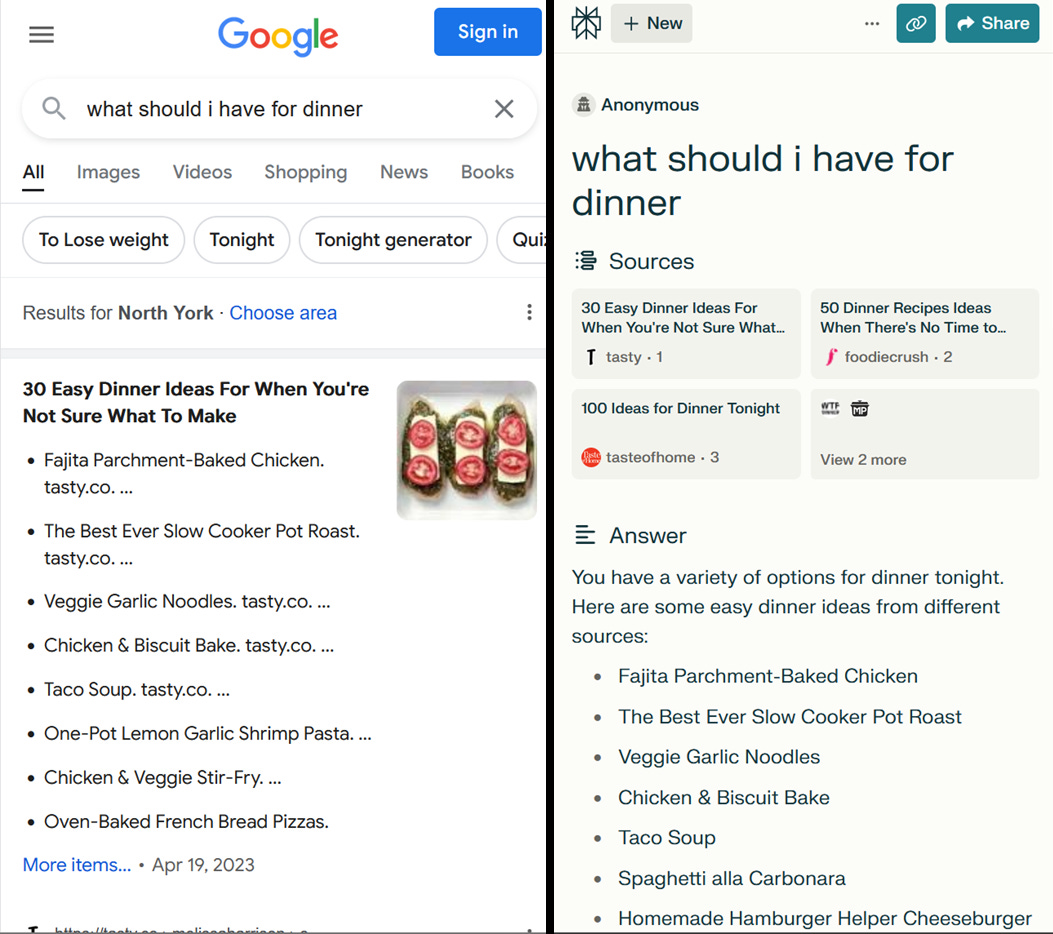
Task: Select To Lose weight suggestion chip
Action: click(103, 240)
